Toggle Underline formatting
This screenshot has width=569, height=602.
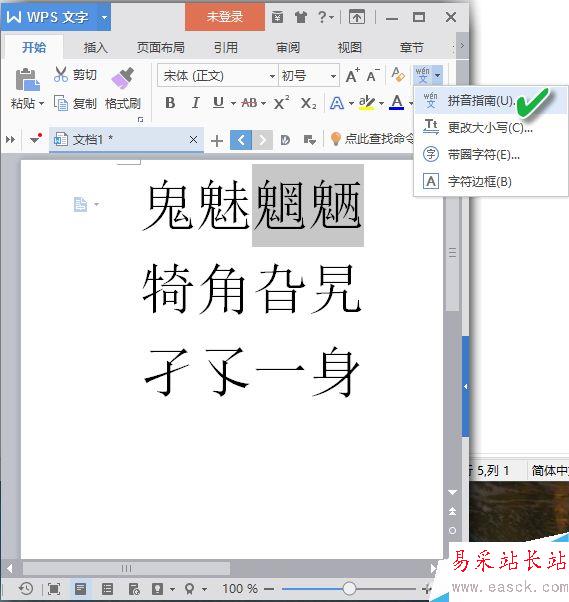coord(218,103)
